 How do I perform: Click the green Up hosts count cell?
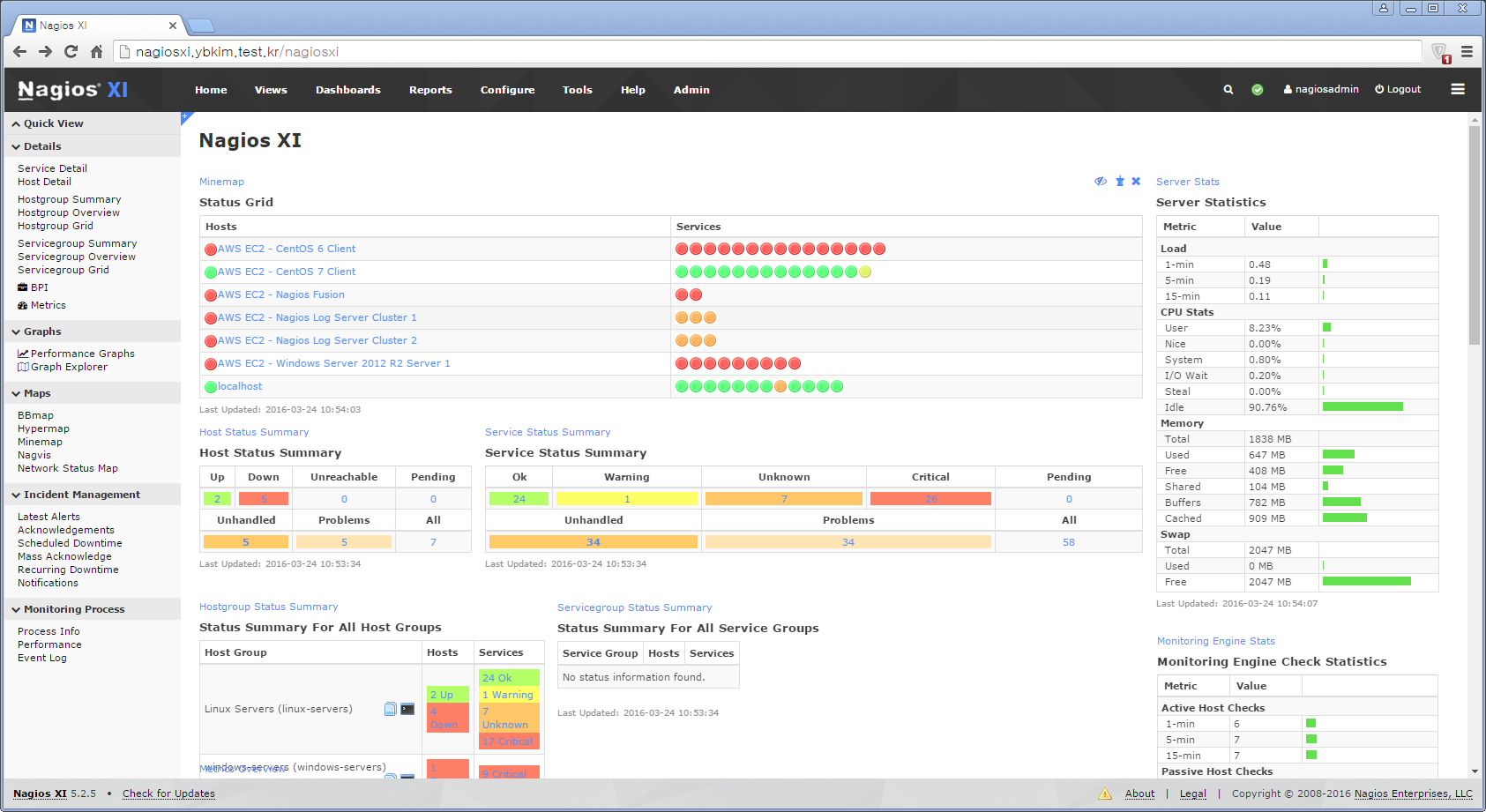[217, 499]
